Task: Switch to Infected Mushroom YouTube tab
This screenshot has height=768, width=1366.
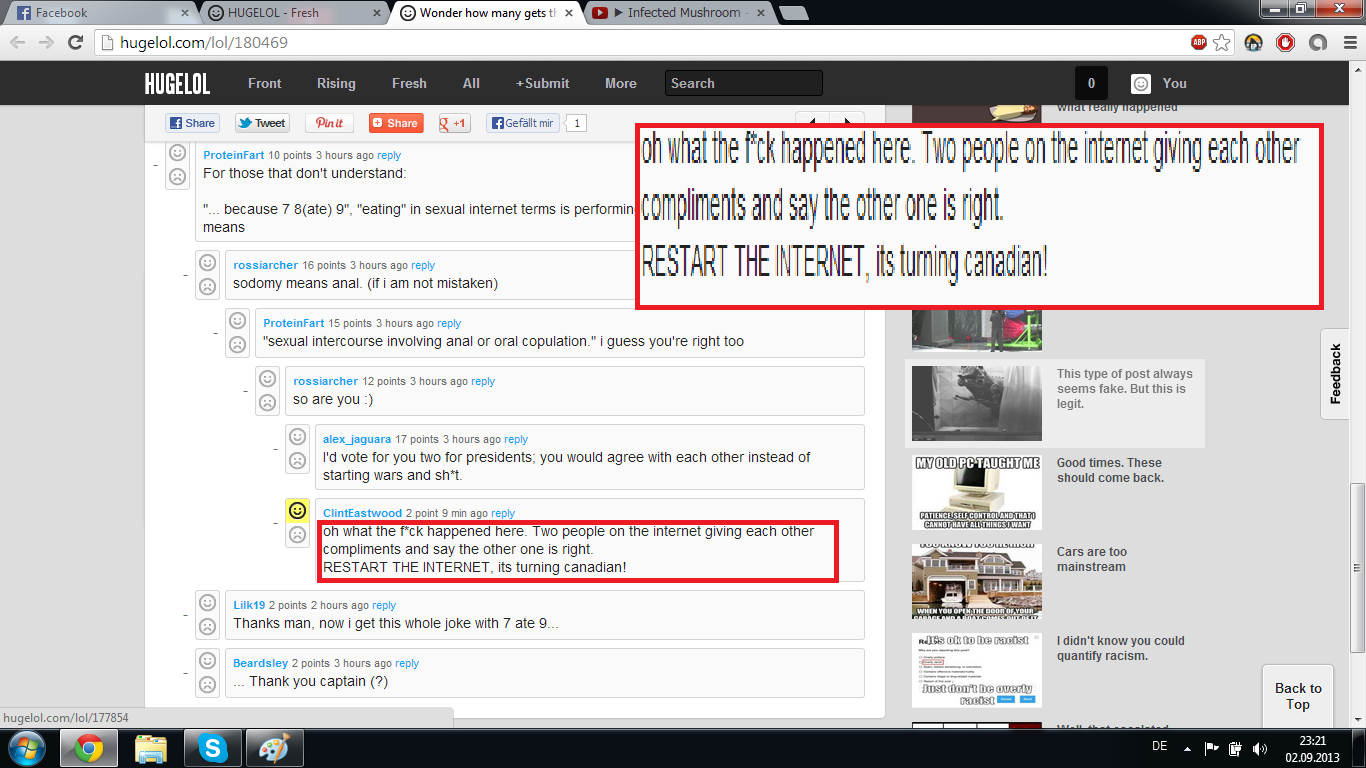Action: point(675,13)
